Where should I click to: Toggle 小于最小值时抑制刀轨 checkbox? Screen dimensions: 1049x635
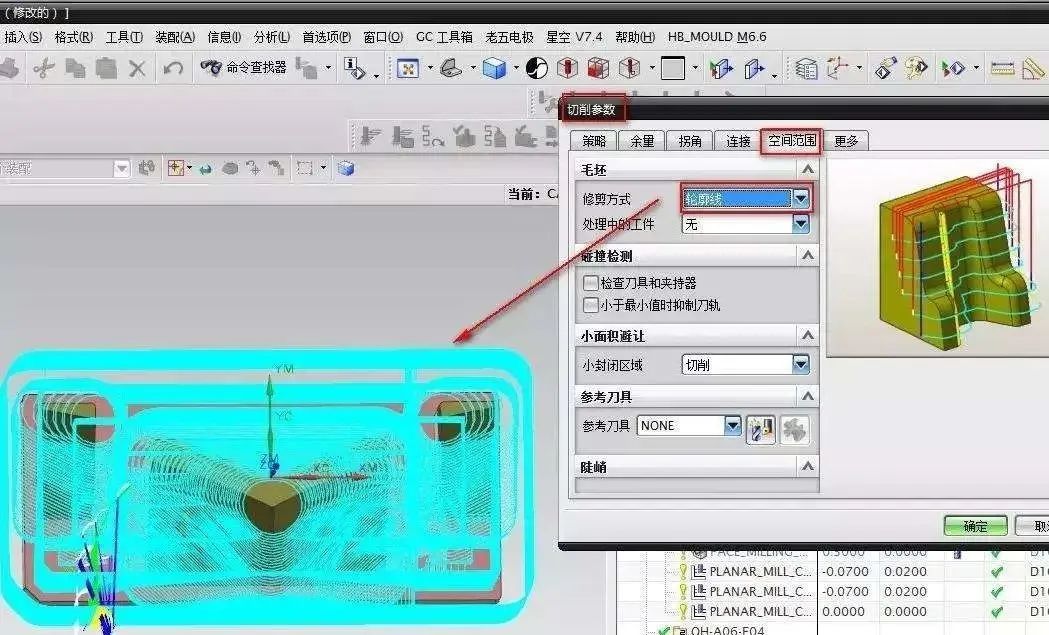(591, 305)
